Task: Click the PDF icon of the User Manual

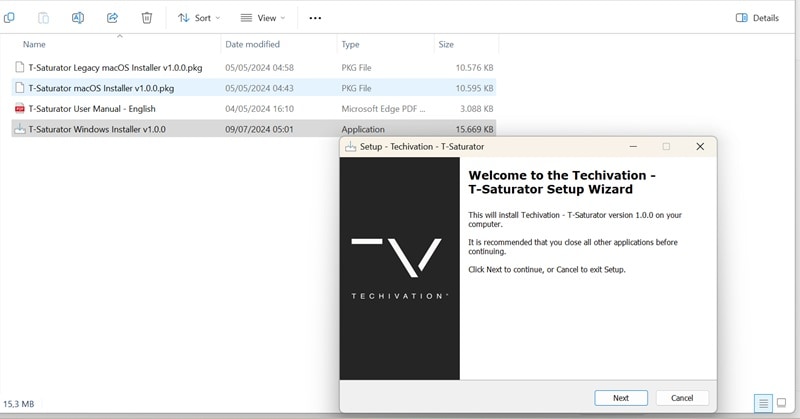Action: coord(19,108)
